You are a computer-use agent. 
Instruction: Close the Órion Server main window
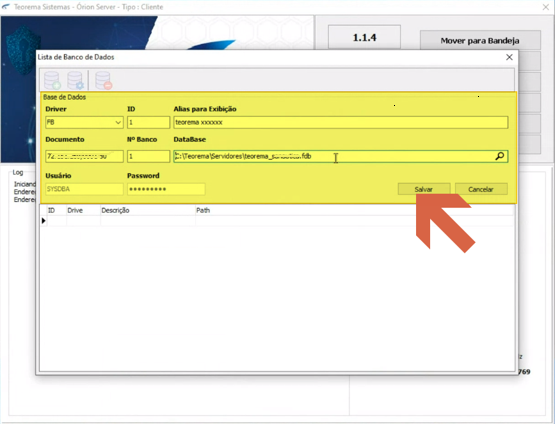pyautogui.click(x=546, y=7)
